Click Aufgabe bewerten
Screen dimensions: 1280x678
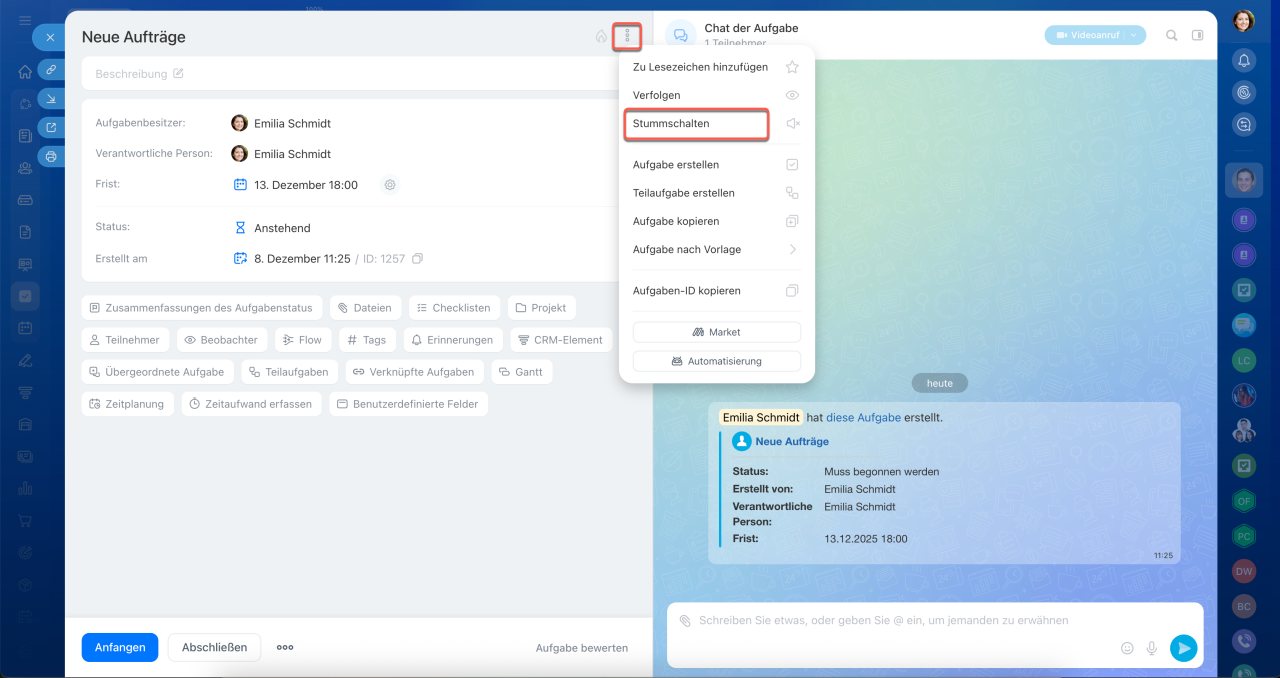582,648
